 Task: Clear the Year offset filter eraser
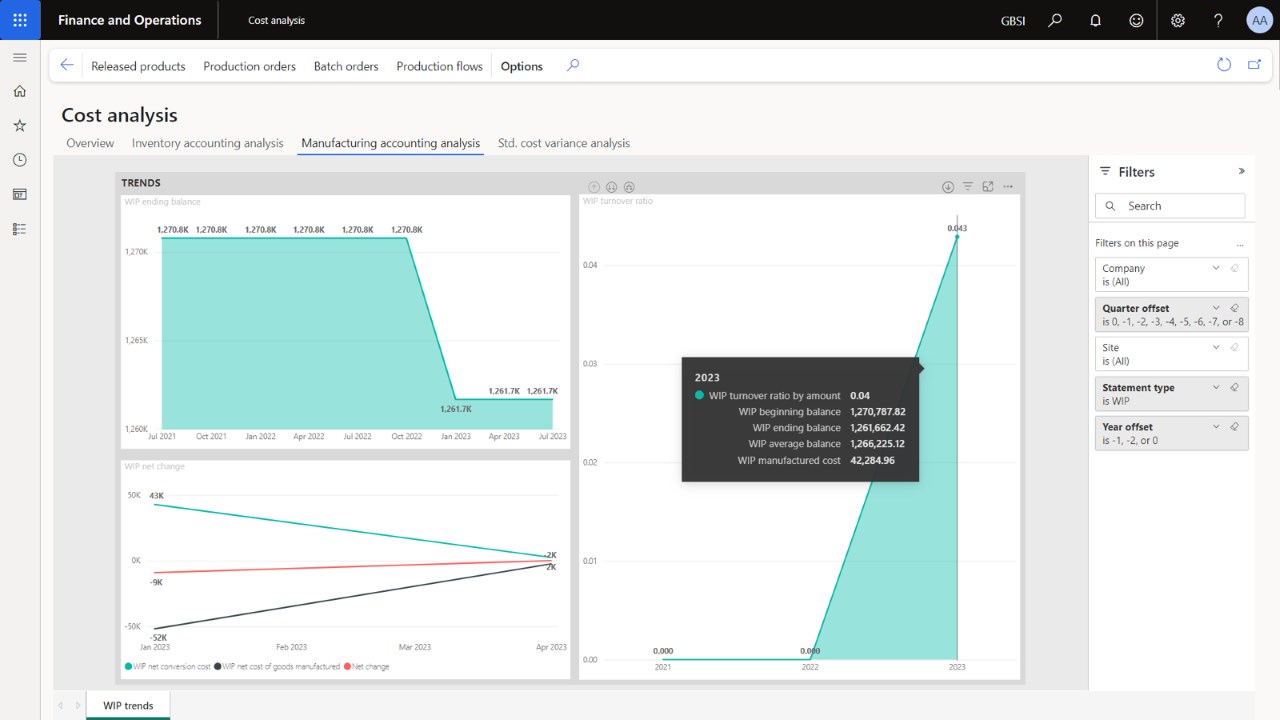coord(1235,426)
